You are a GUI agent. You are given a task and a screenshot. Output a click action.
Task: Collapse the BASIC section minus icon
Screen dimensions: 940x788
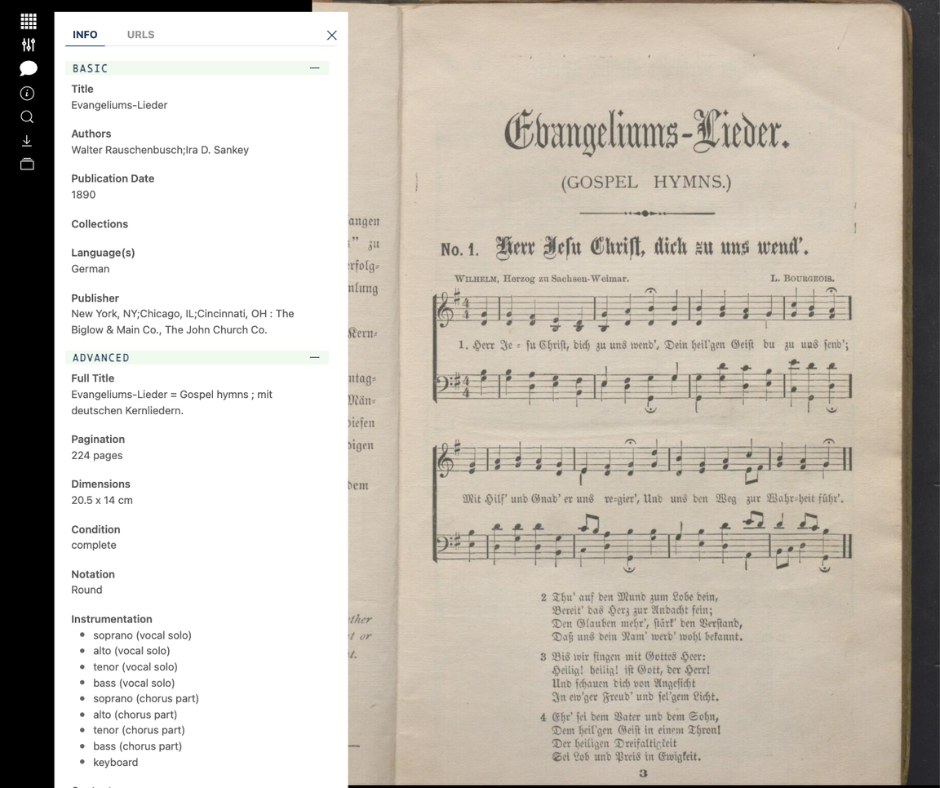coord(315,68)
